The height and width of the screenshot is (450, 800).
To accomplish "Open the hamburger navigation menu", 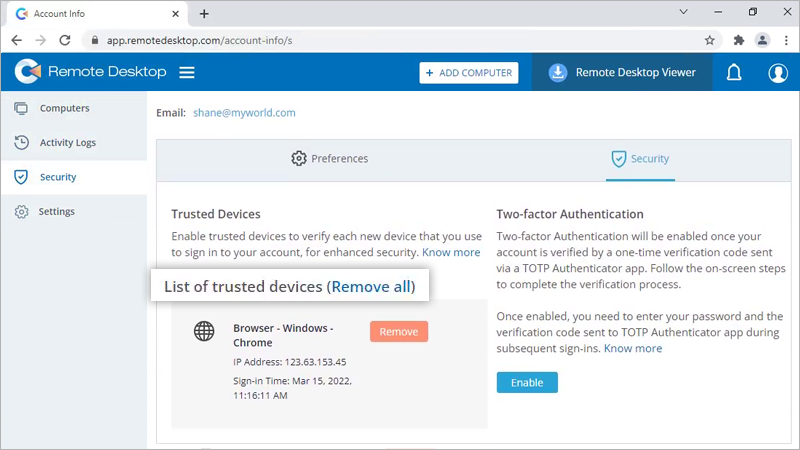I will pos(186,72).
